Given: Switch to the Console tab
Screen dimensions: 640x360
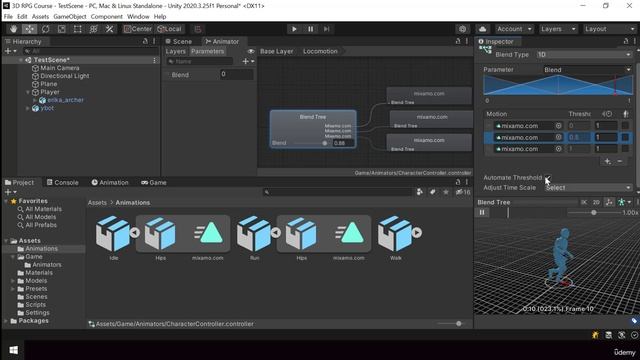Looking at the screenshot, I should click(62, 182).
